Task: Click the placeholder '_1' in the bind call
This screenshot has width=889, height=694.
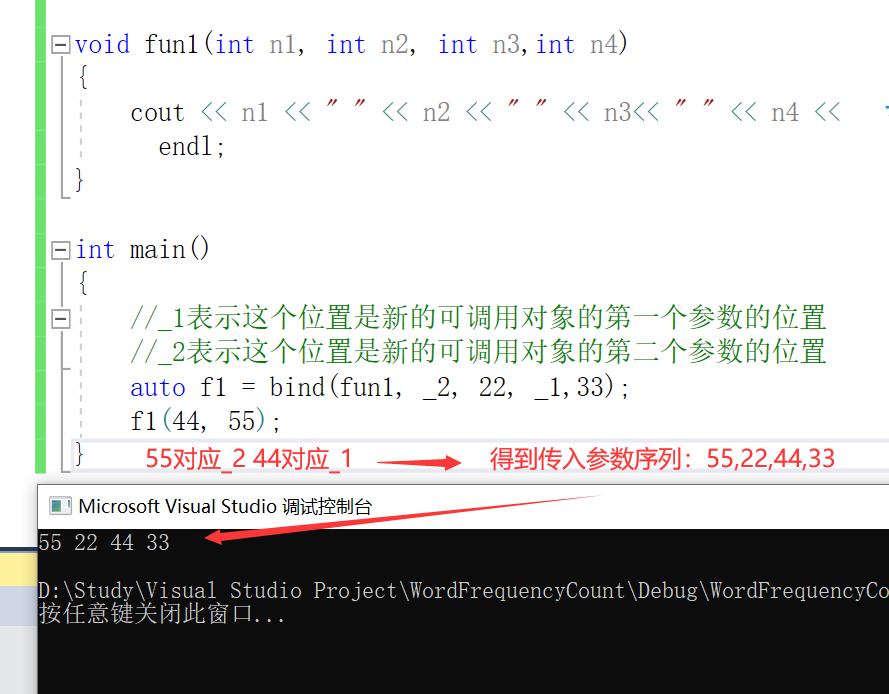Action: (x=548, y=388)
